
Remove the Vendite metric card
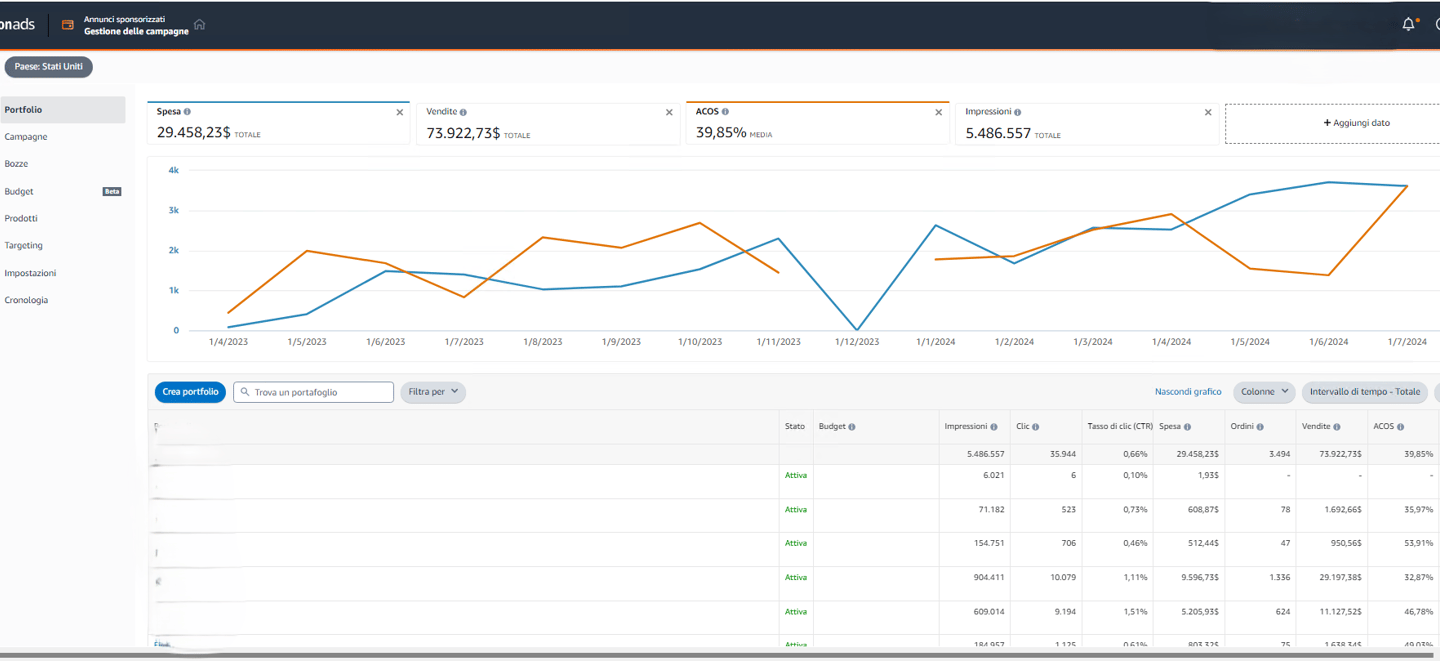coord(669,112)
